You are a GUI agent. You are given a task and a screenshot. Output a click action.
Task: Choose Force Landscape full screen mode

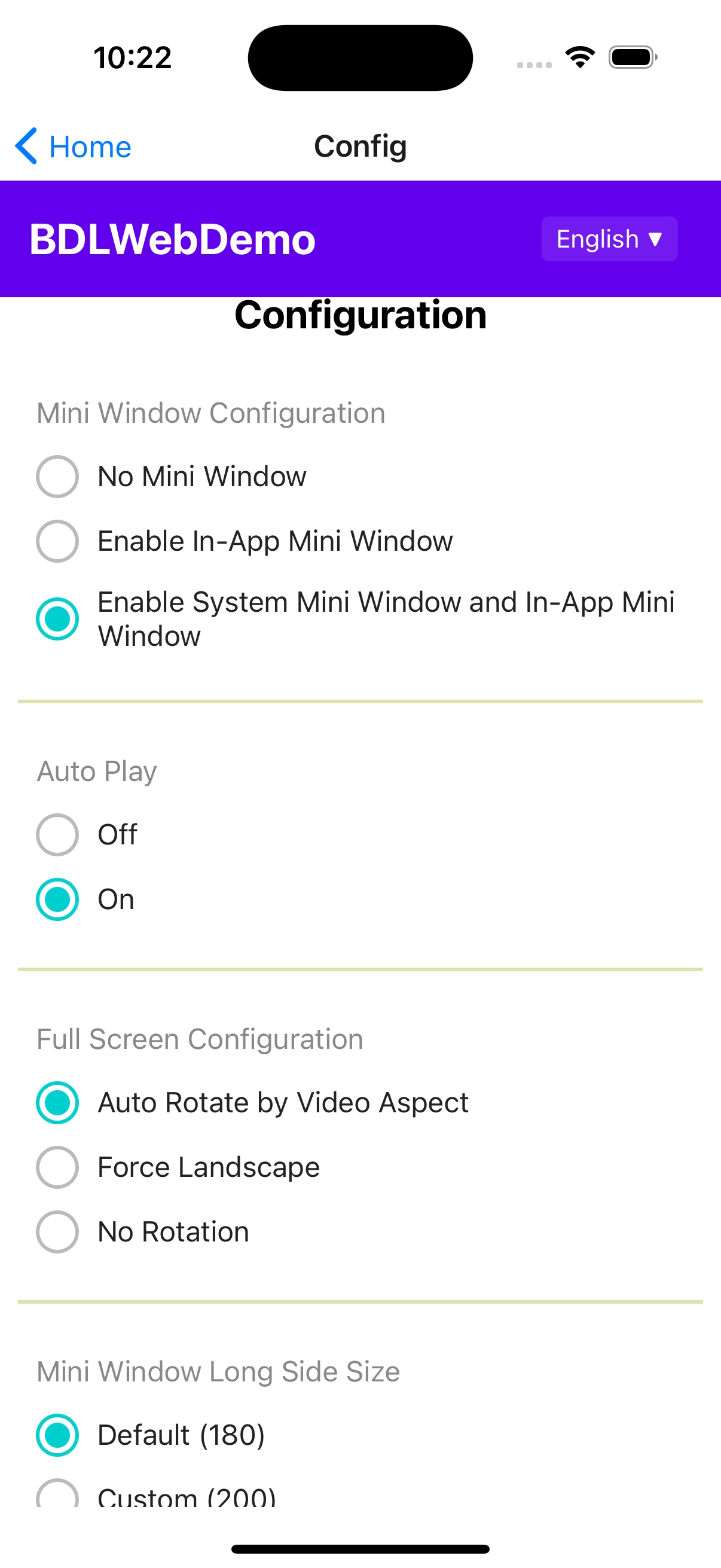tap(57, 1167)
